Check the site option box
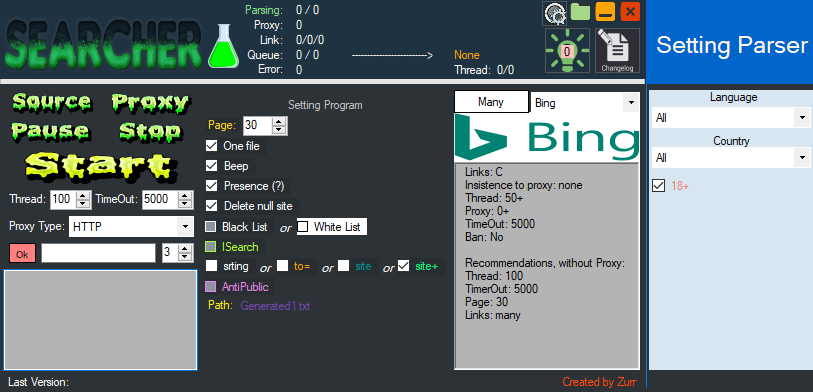Viewport: 813px width, 392px height. coord(343,266)
